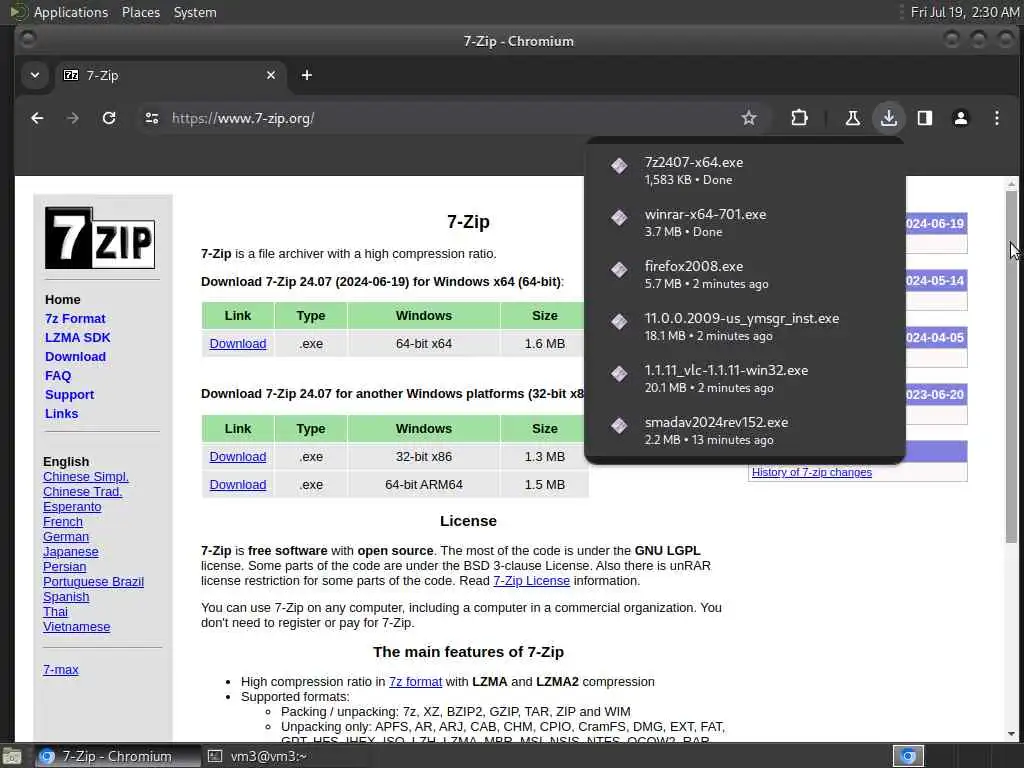Open History of 7-zip changes link
Image resolution: width=1024 pixels, height=768 pixels.
[x=812, y=472]
